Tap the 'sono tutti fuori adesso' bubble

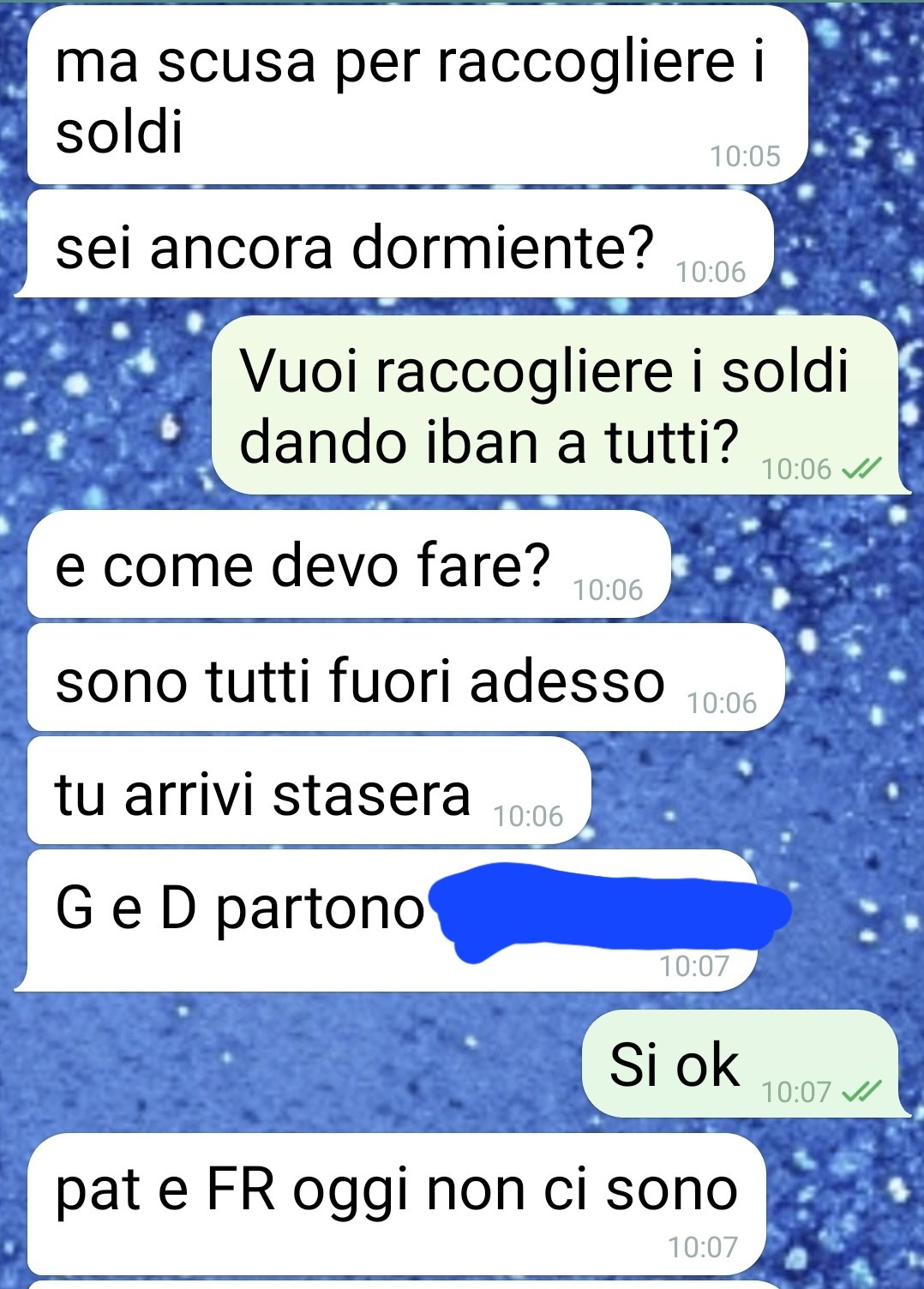pyautogui.click(x=406, y=678)
